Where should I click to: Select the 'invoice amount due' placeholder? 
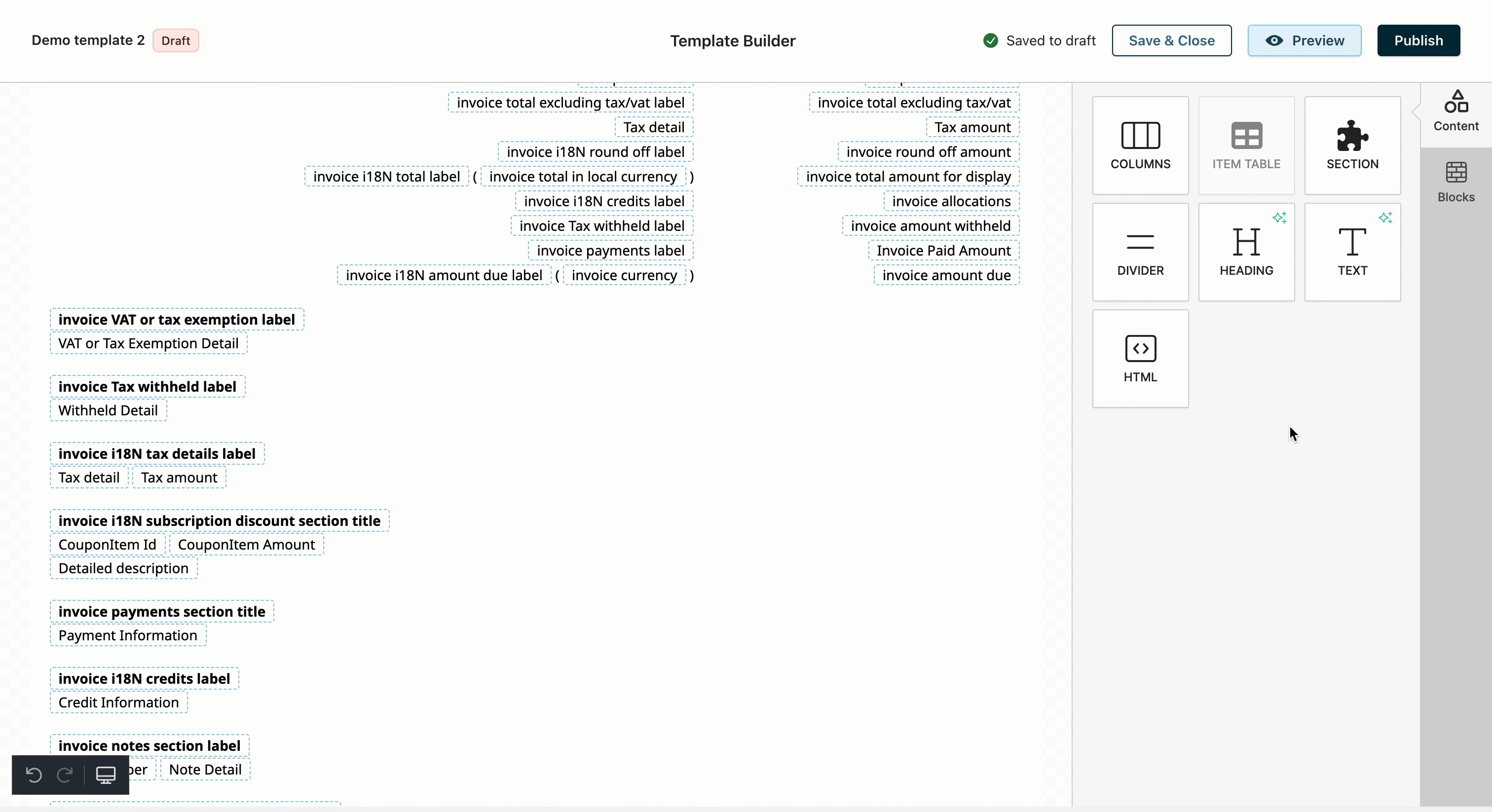946,275
